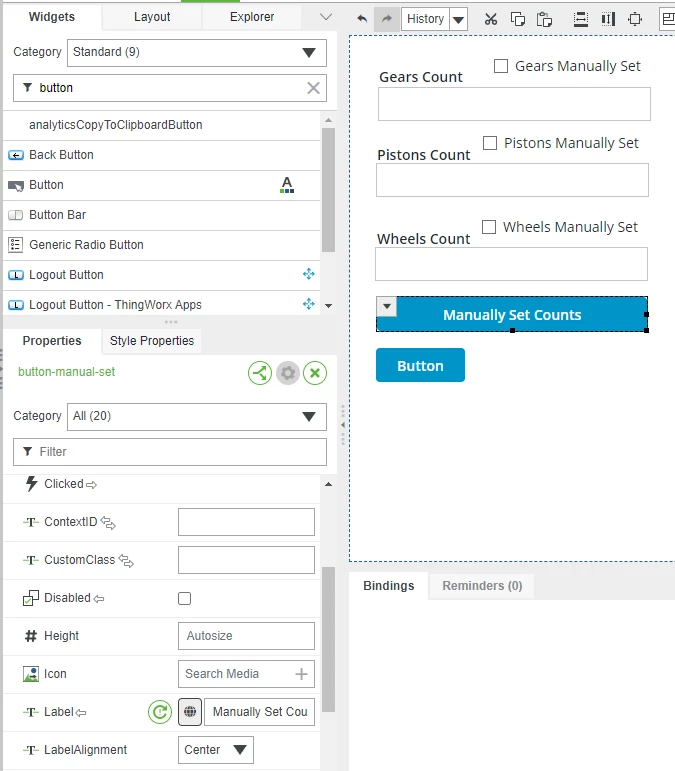Click the Pistons Count text field
Screen dimensions: 675x771
click(512, 180)
